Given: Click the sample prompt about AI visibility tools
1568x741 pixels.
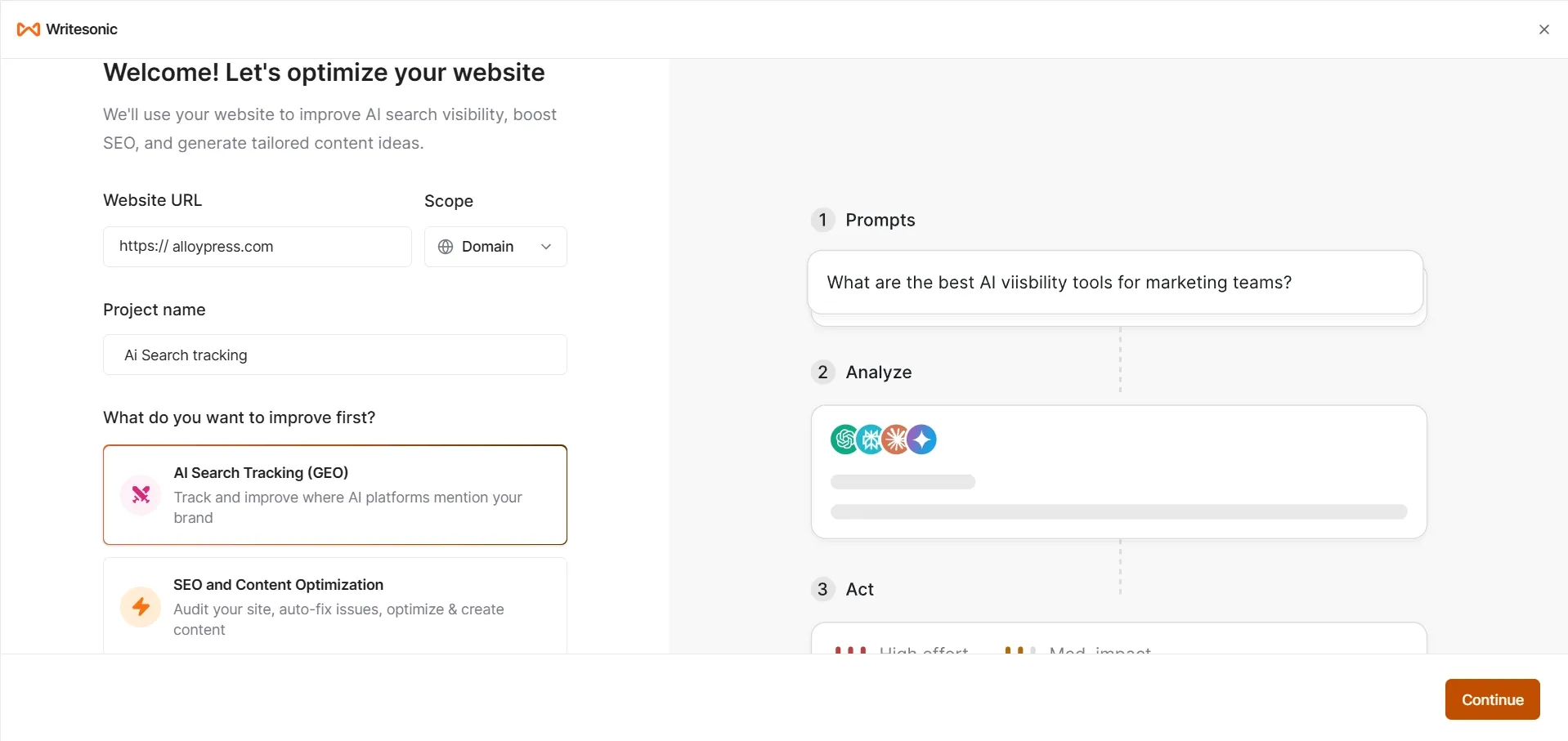Looking at the screenshot, I should tap(1115, 283).
